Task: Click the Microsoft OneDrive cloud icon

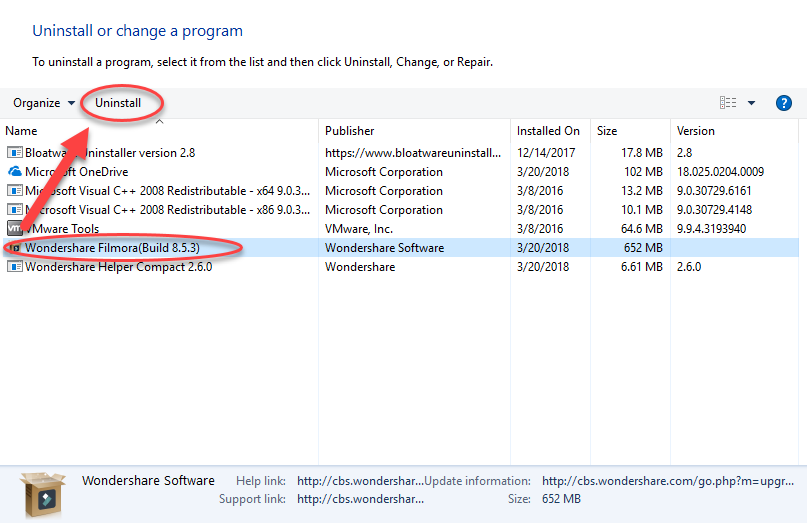Action: point(14,171)
